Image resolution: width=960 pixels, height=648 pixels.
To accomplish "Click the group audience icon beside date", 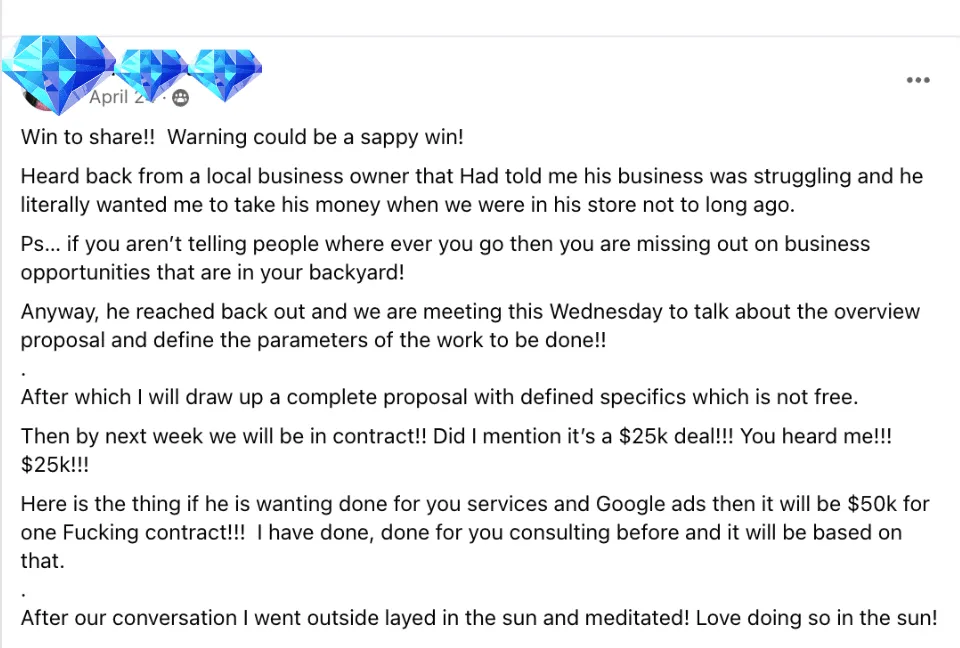I will point(181,98).
